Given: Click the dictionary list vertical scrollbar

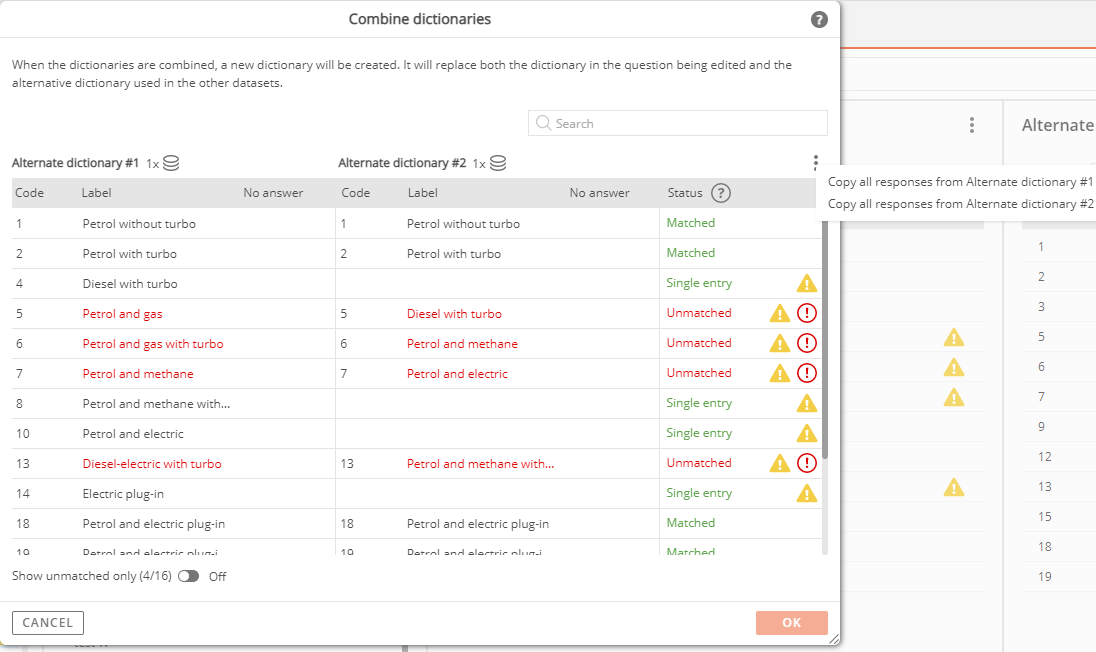Looking at the screenshot, I should pos(825,339).
